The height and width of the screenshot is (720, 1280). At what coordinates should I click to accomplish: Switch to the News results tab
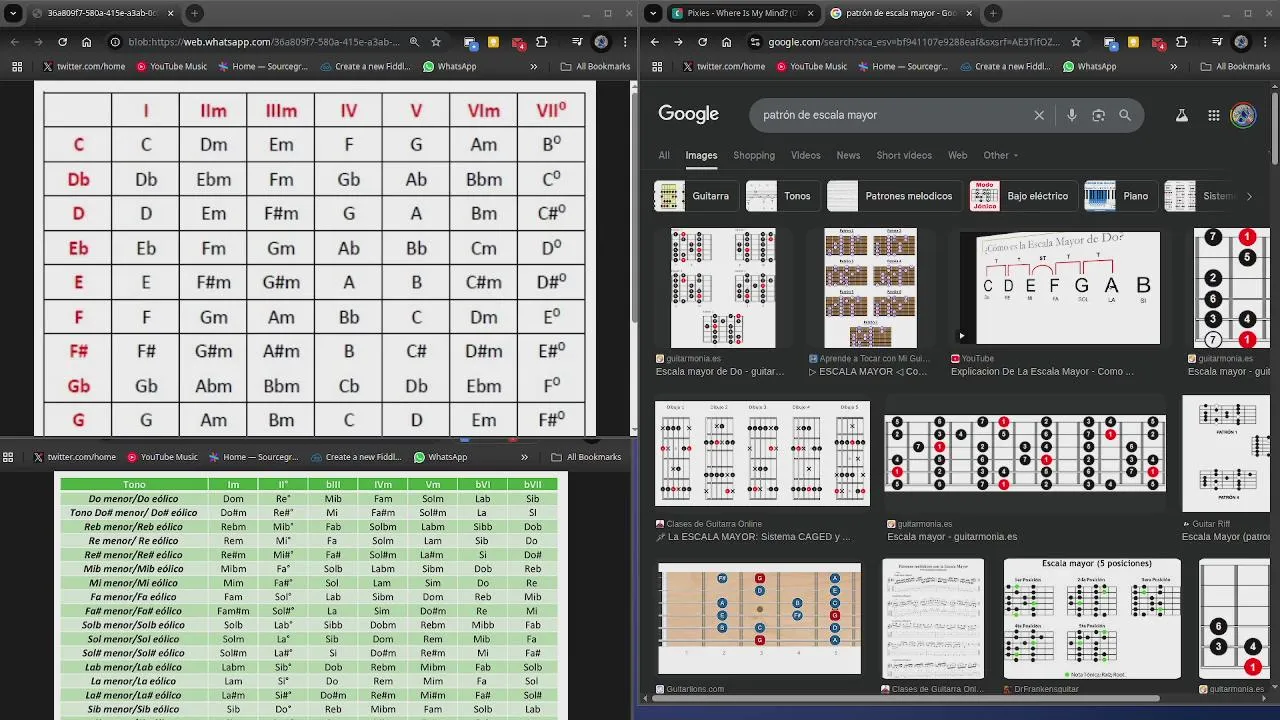tap(848, 155)
